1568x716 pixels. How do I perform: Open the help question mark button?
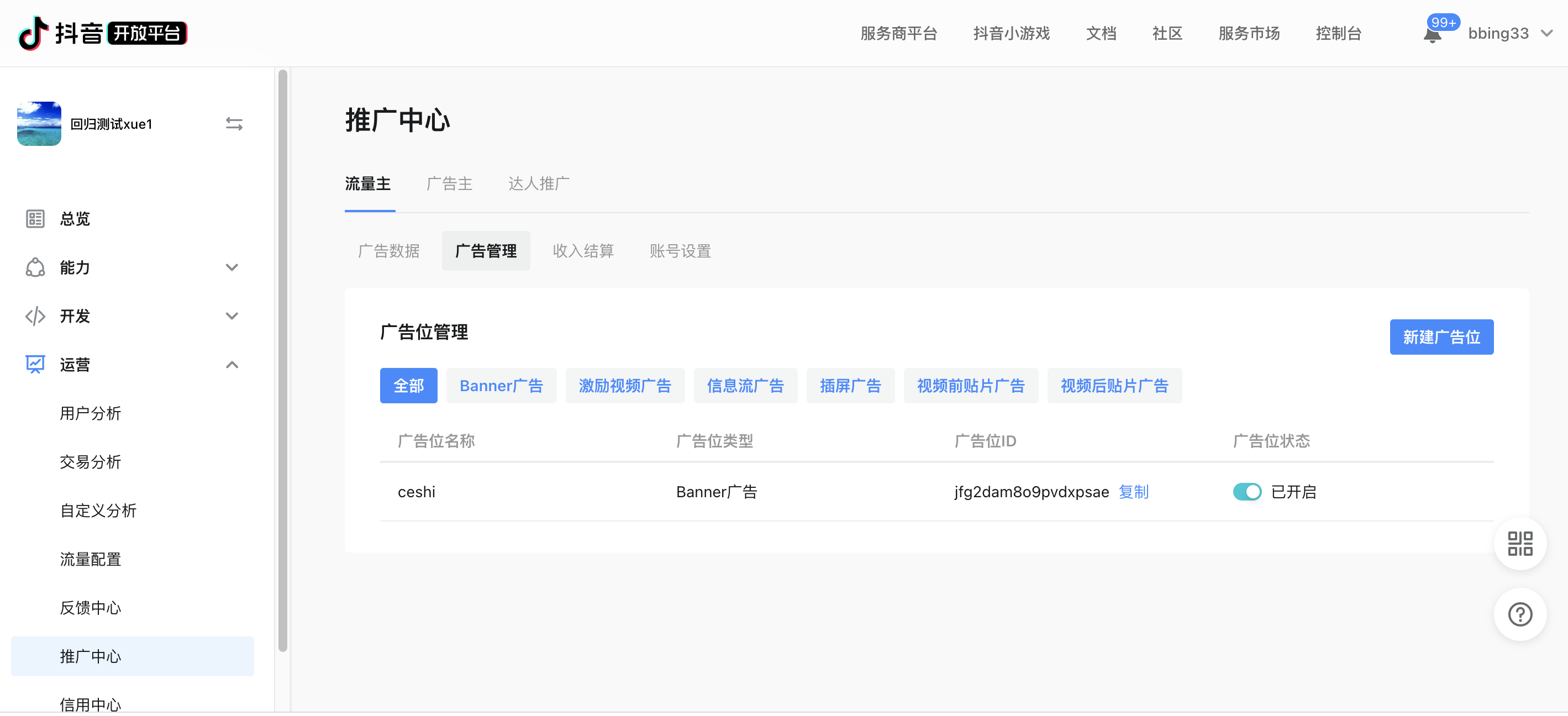pos(1520,614)
